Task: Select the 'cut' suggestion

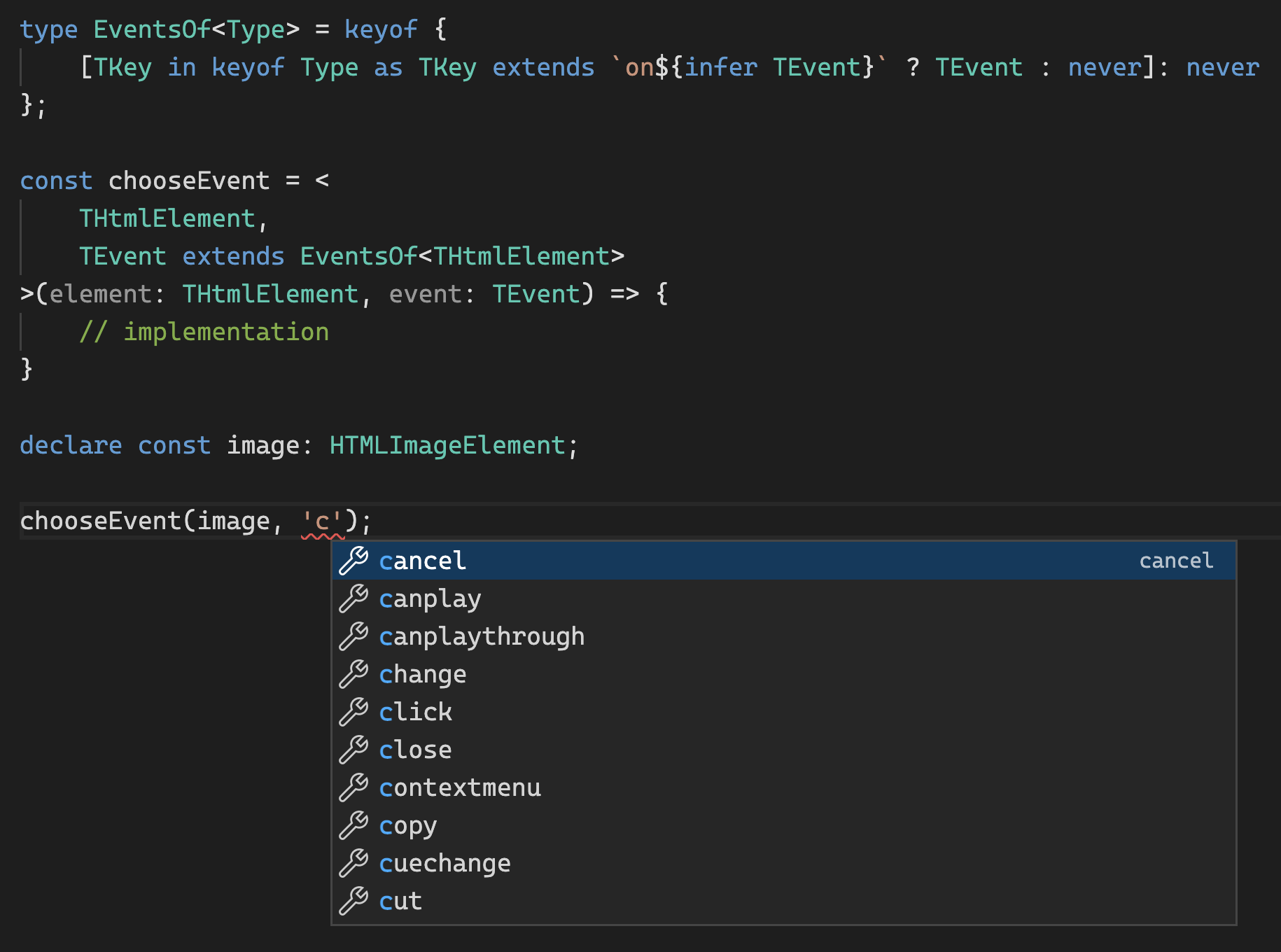Action: click(784, 901)
